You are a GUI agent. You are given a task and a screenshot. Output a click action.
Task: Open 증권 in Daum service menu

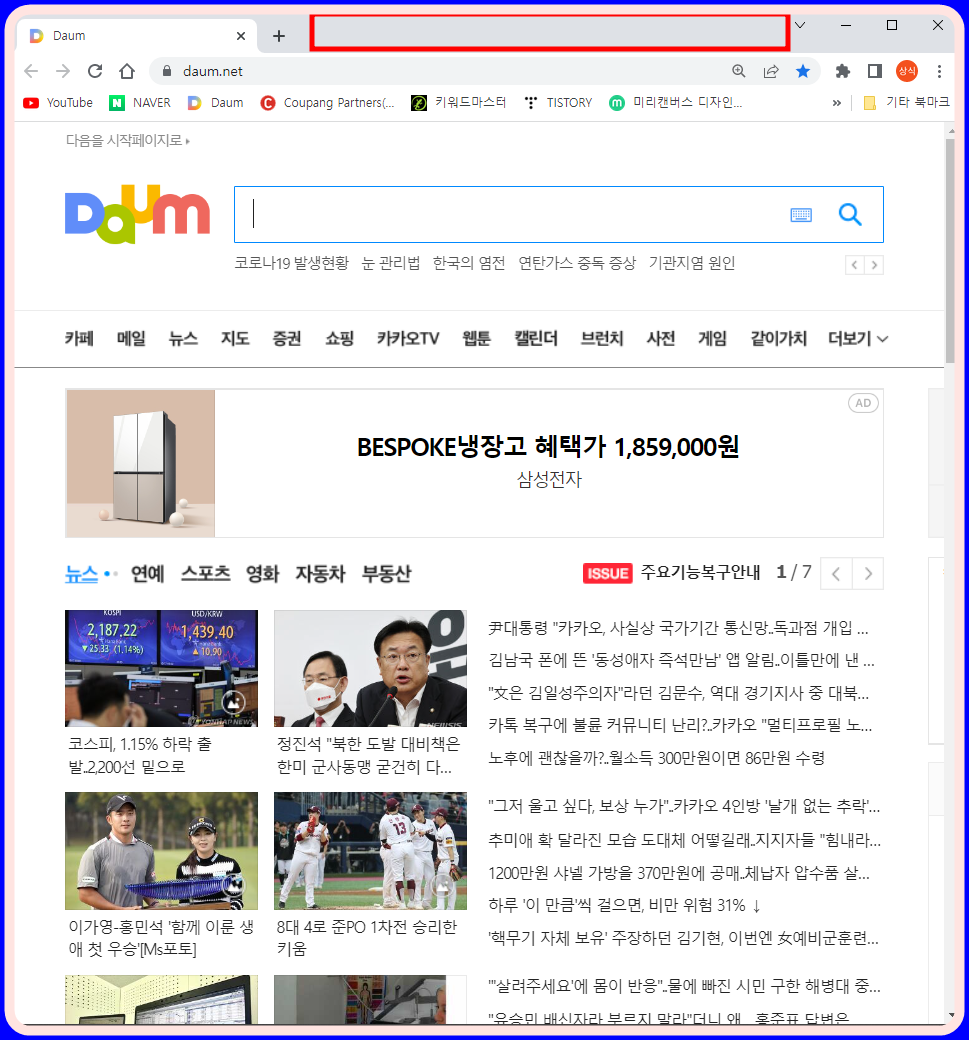[x=287, y=339]
